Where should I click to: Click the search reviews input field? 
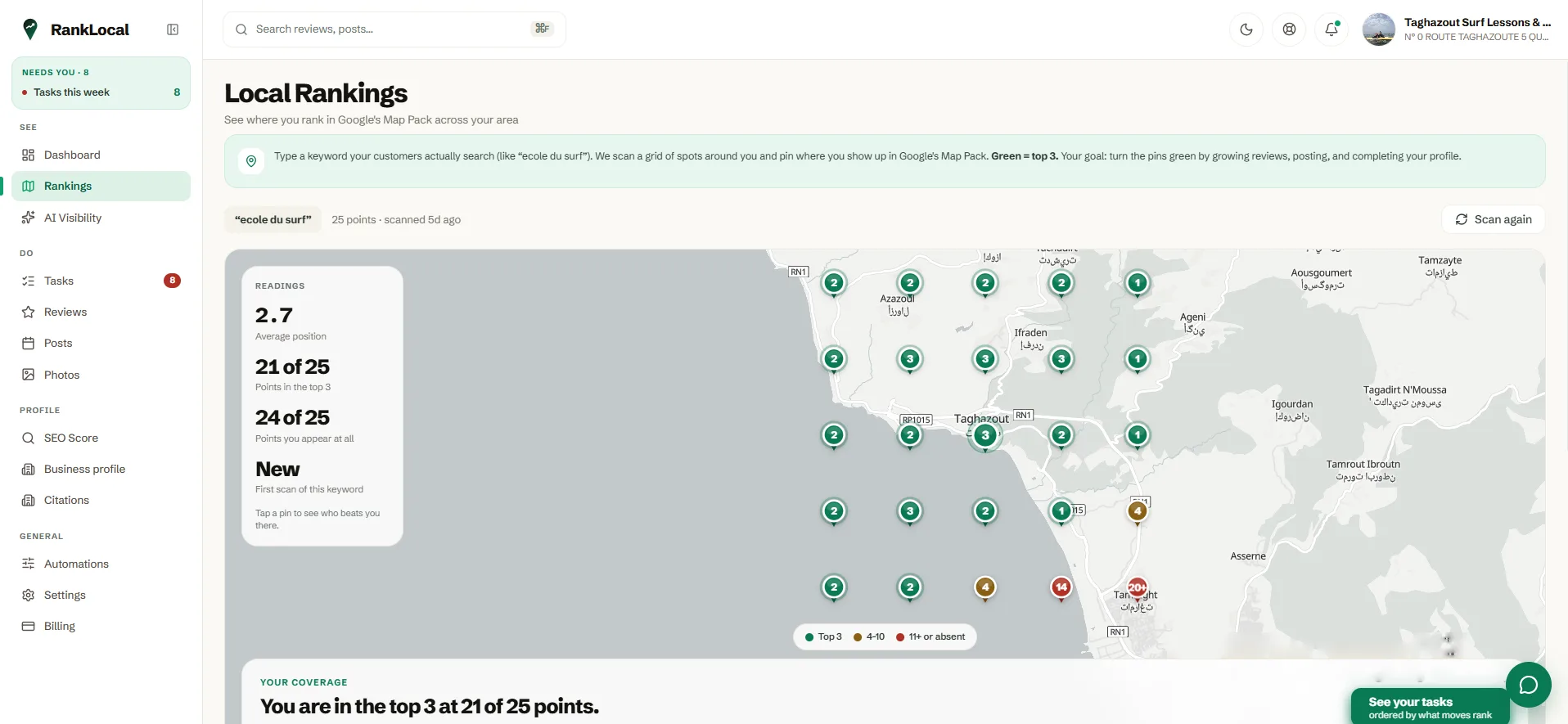pyautogui.click(x=394, y=29)
